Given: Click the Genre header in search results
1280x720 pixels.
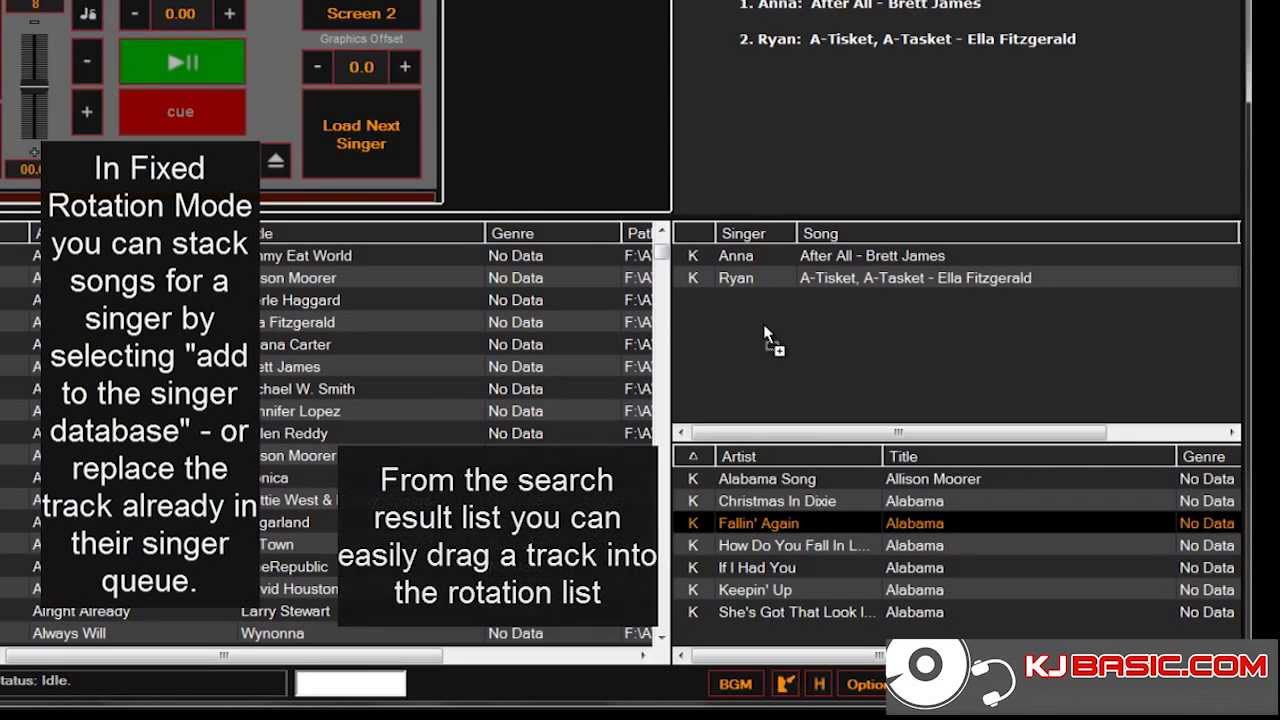Looking at the screenshot, I should pos(1208,456).
